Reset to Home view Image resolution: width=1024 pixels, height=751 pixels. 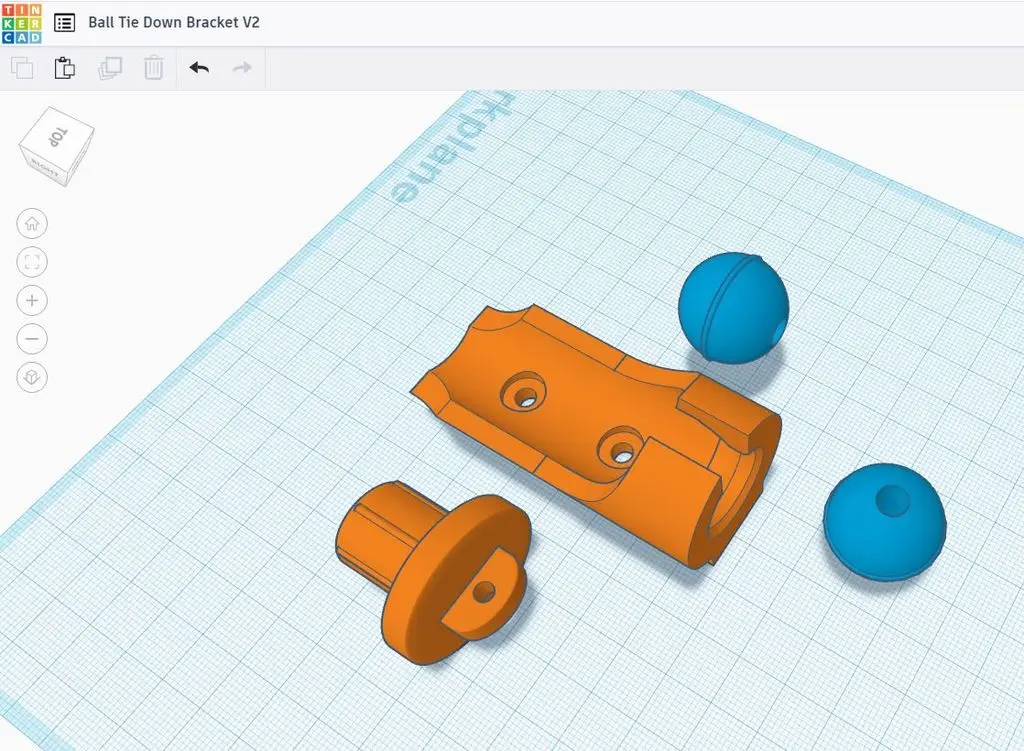click(x=32, y=223)
